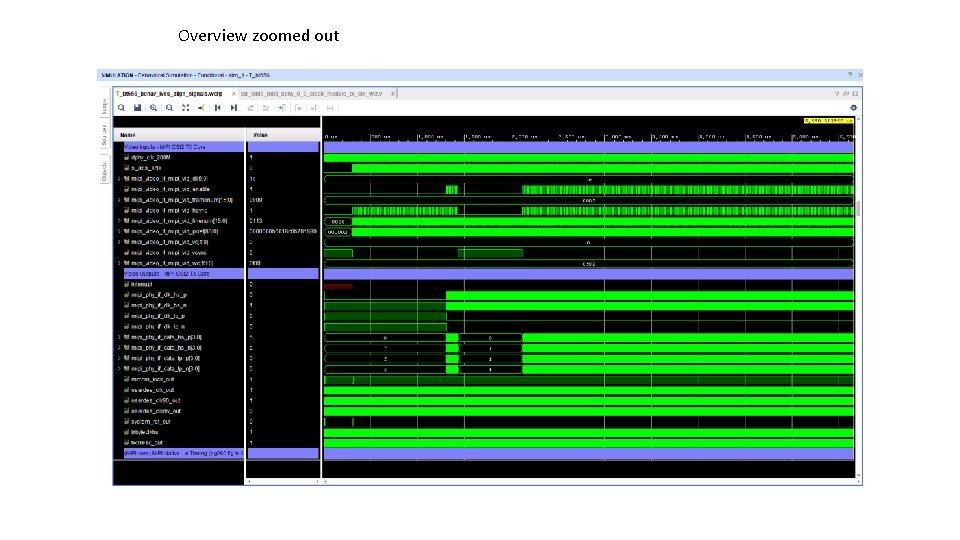This screenshot has width=960, height=540.
Task: Expand mipi_vid_di[5:0] bus
Action: click(x=119, y=179)
